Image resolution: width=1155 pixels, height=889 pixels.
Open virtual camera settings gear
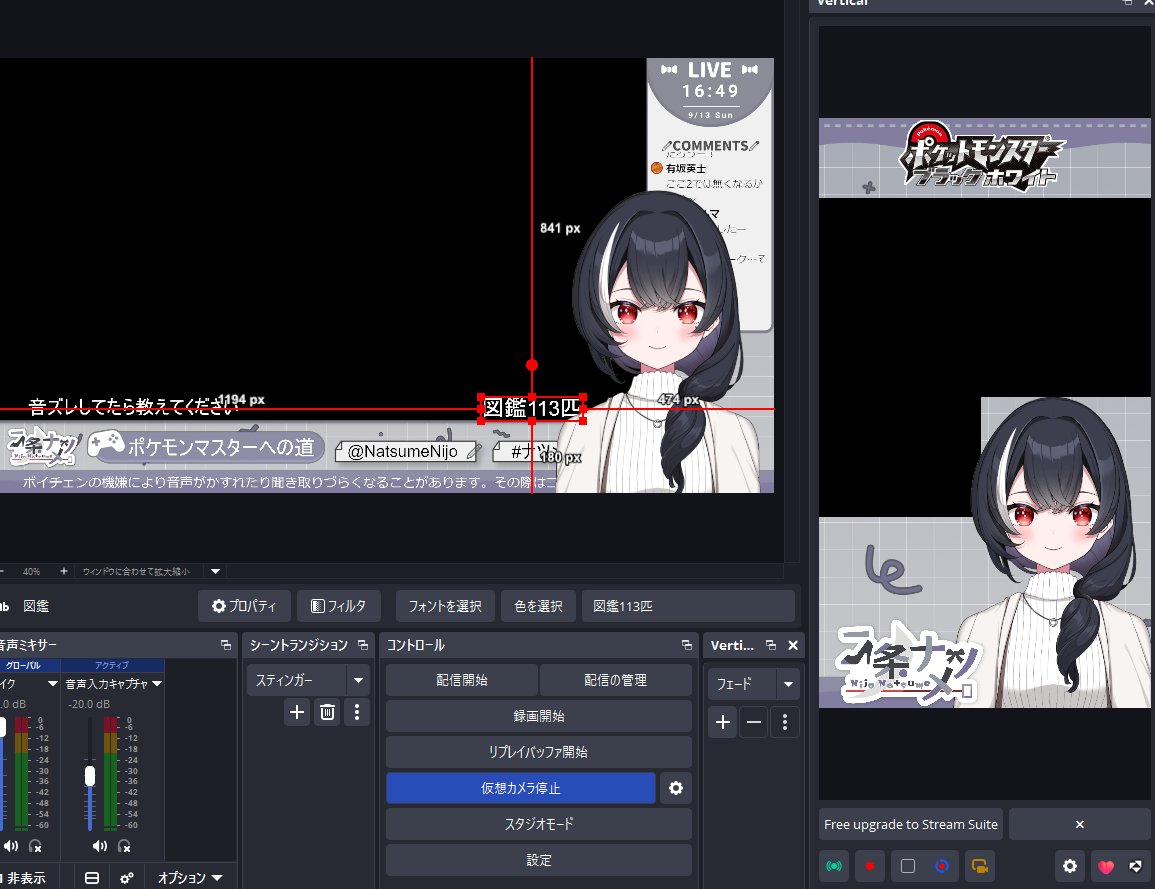(x=675, y=788)
